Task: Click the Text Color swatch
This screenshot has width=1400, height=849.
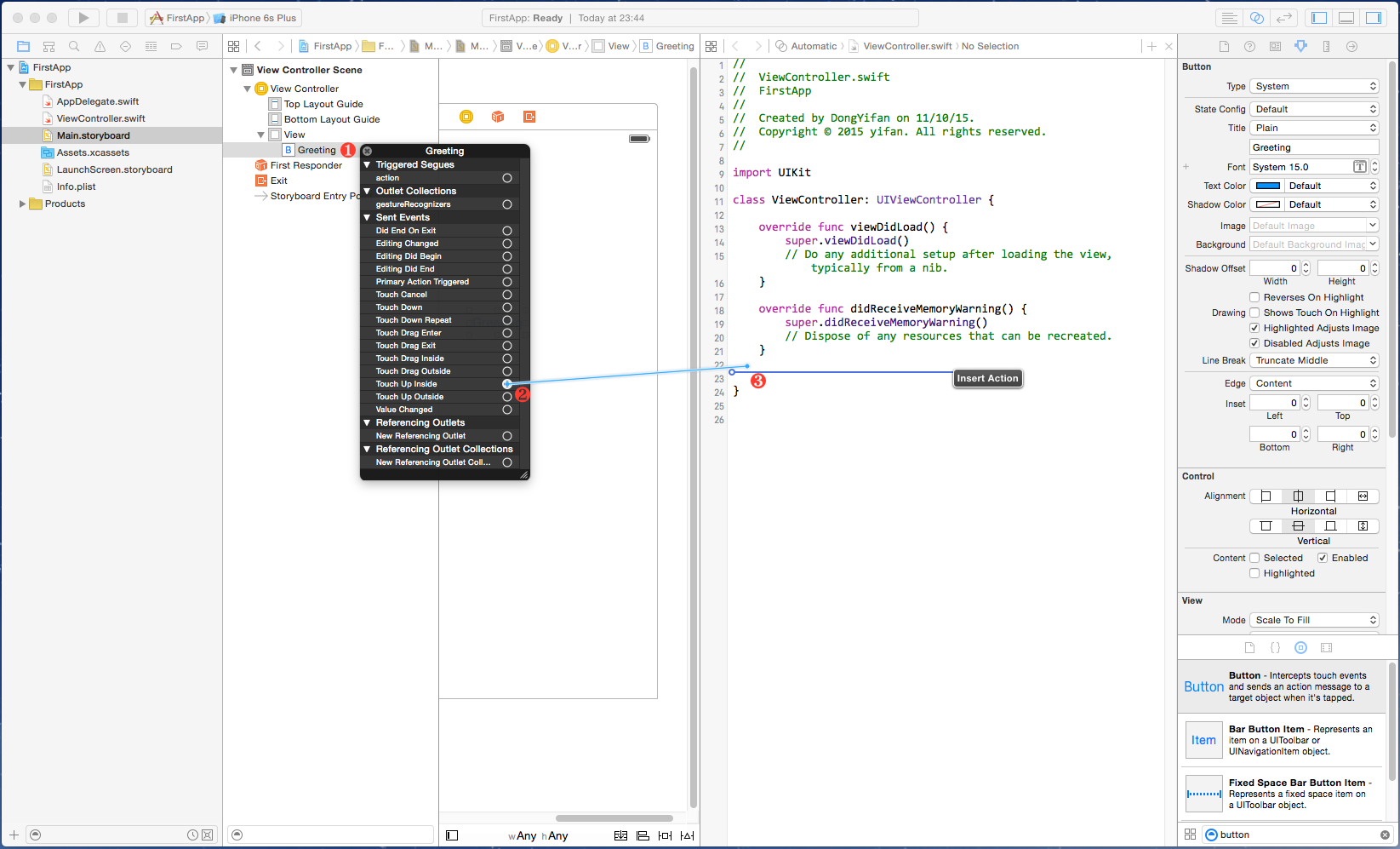Action: coord(1268,186)
